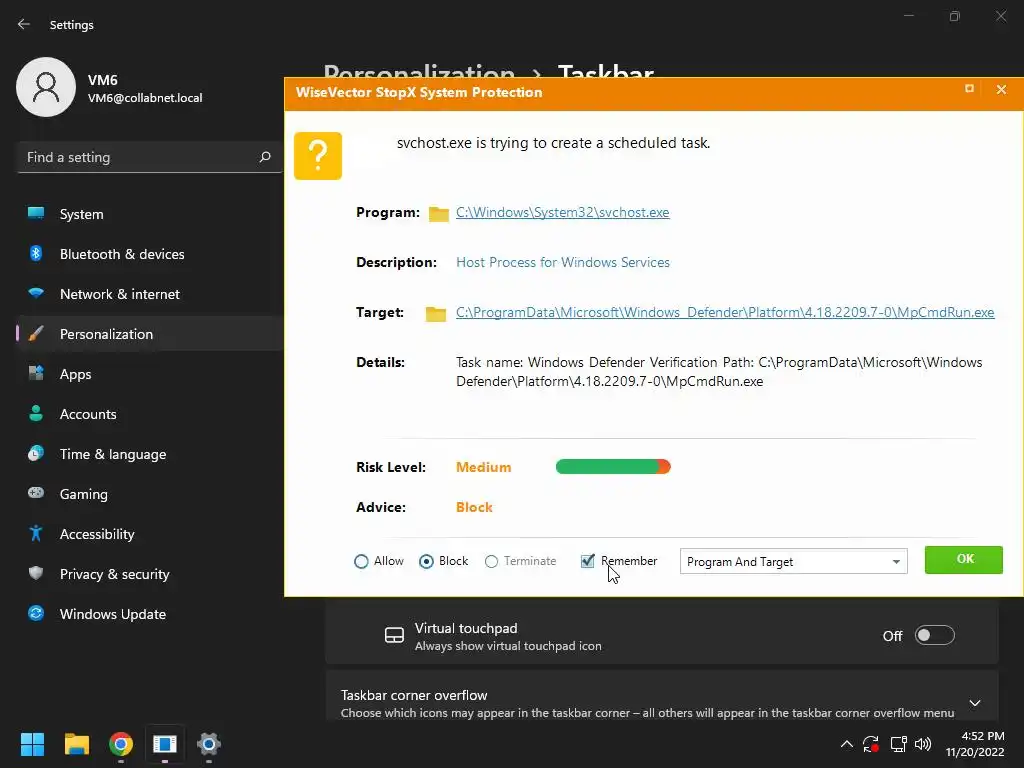Click the orange Block advice text
Screen dimensions: 1024x768
[474, 507]
